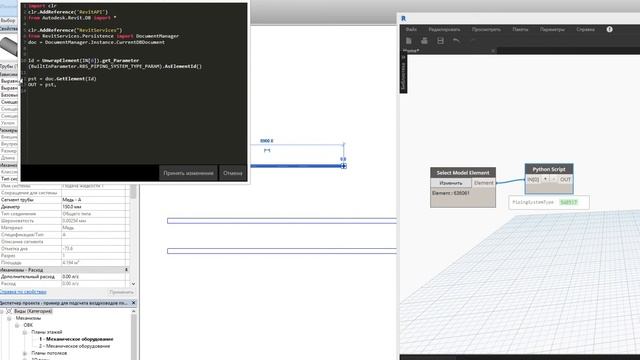
Task: Click the Материал row in Properties
Action: pos(64,228)
